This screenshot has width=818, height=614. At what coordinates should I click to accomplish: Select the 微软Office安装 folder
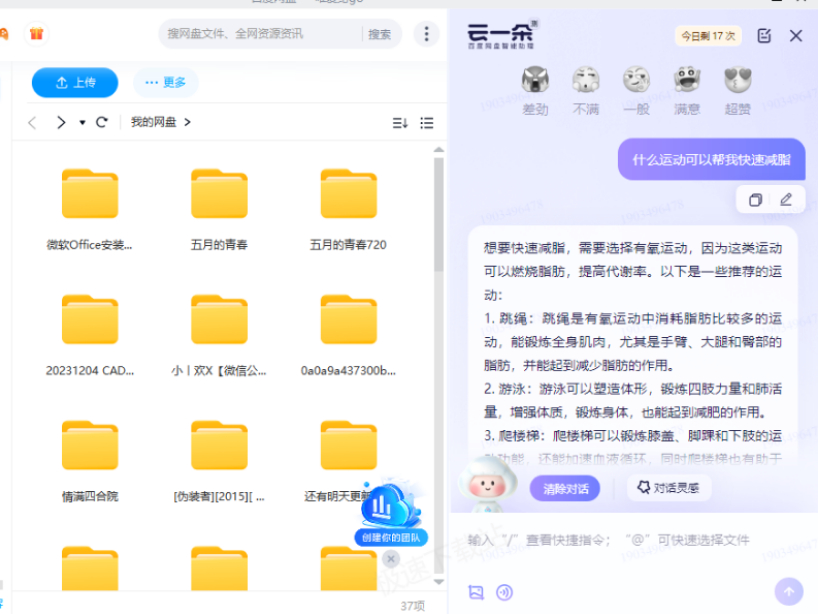pos(90,210)
